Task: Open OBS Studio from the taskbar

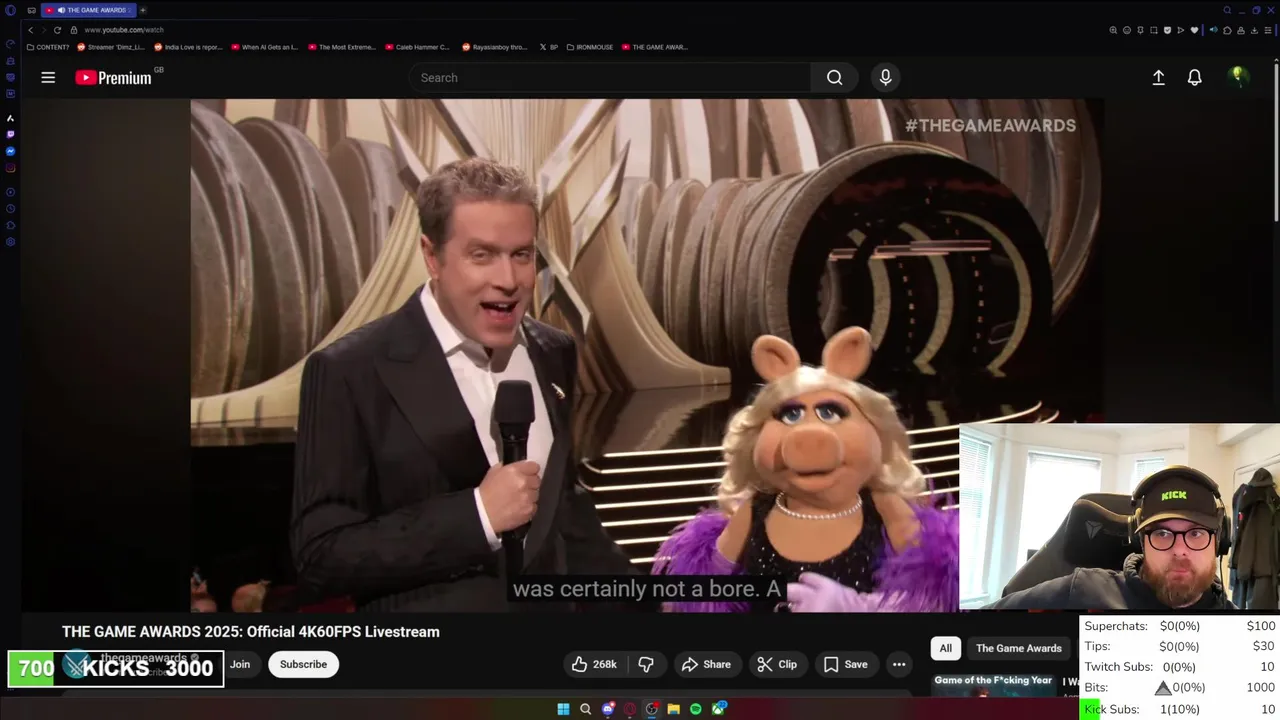Action: (651, 709)
